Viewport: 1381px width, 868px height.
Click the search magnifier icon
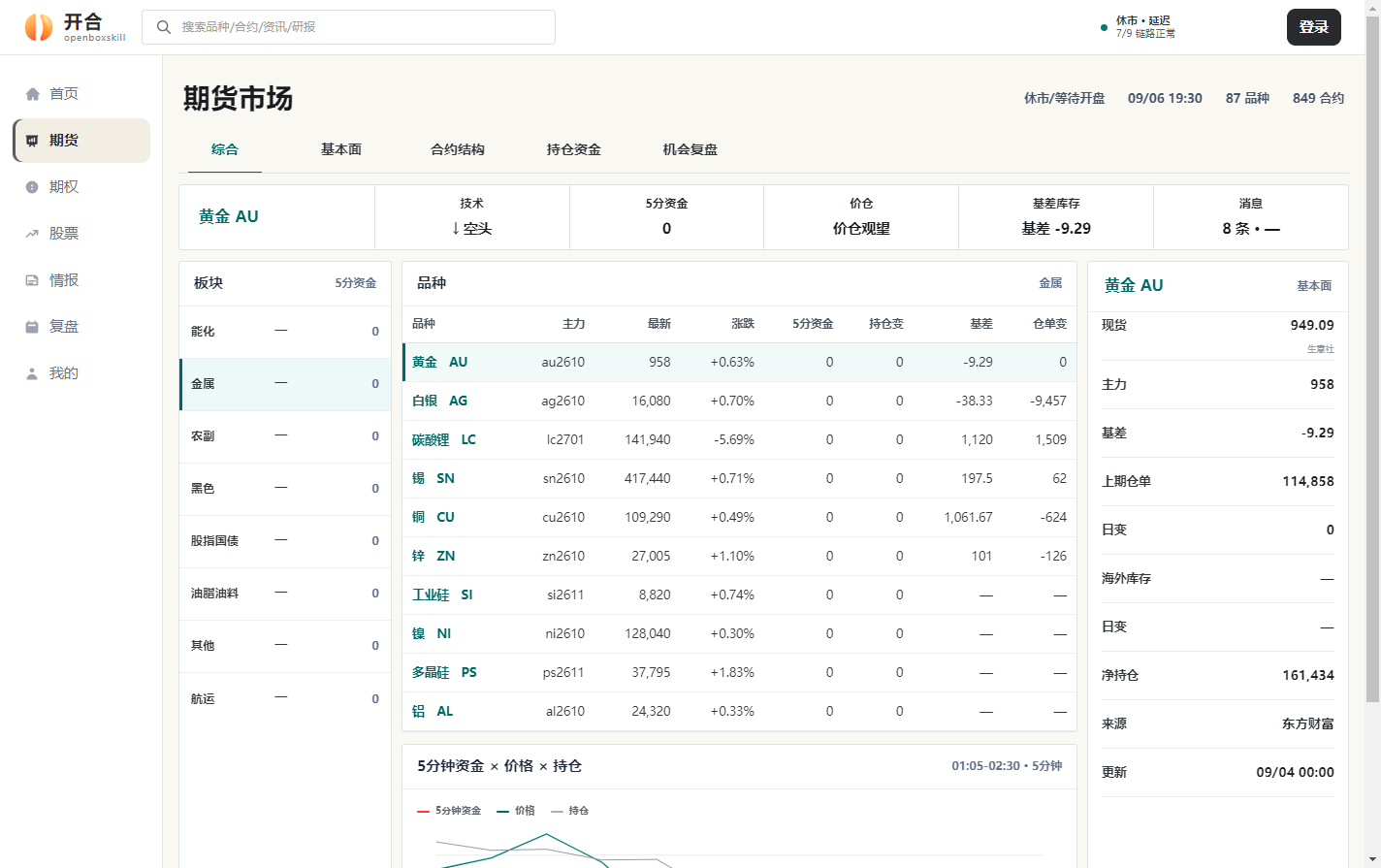(x=164, y=27)
